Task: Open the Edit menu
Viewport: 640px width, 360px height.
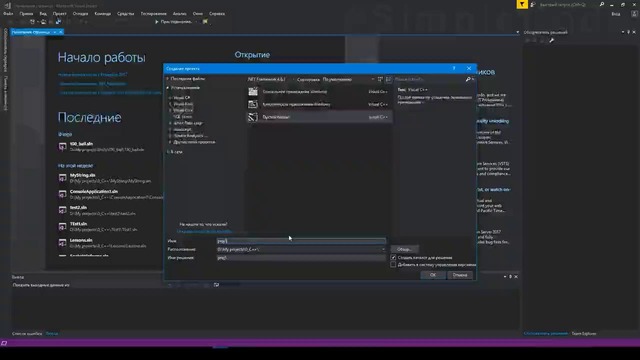Action: click(x=26, y=13)
